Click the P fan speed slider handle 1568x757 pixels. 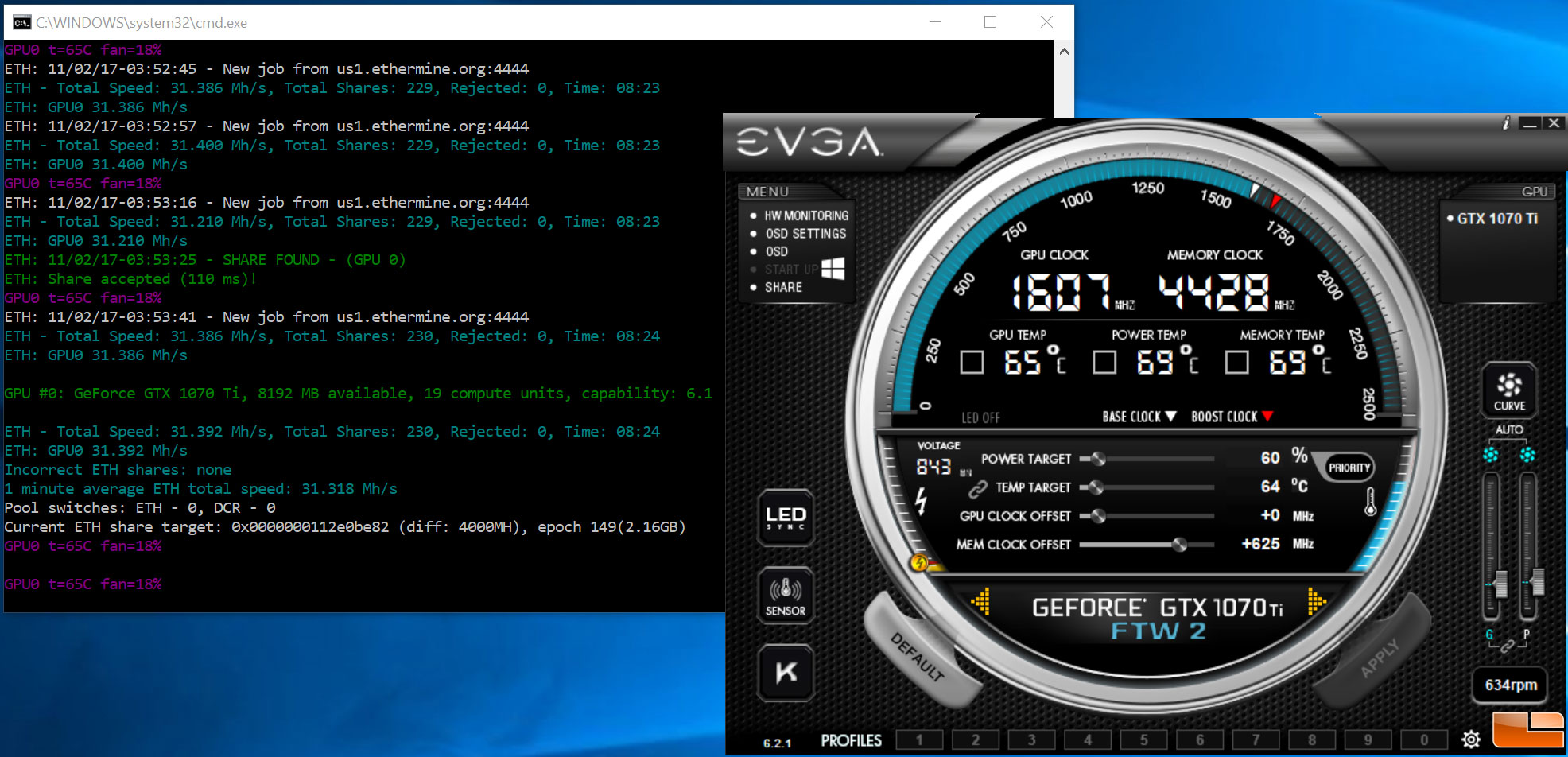[1538, 581]
